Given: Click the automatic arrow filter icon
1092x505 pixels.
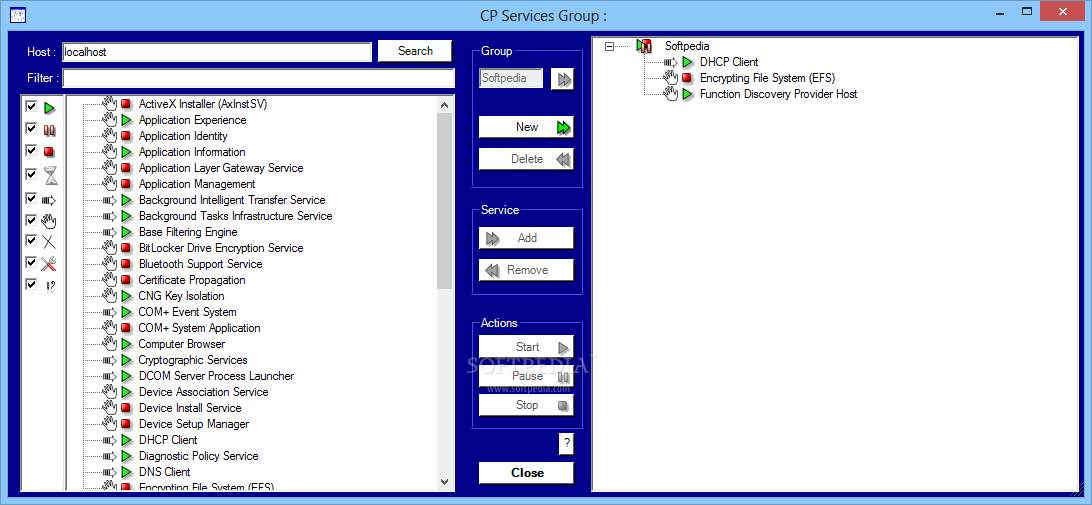Looking at the screenshot, I should point(49,201).
